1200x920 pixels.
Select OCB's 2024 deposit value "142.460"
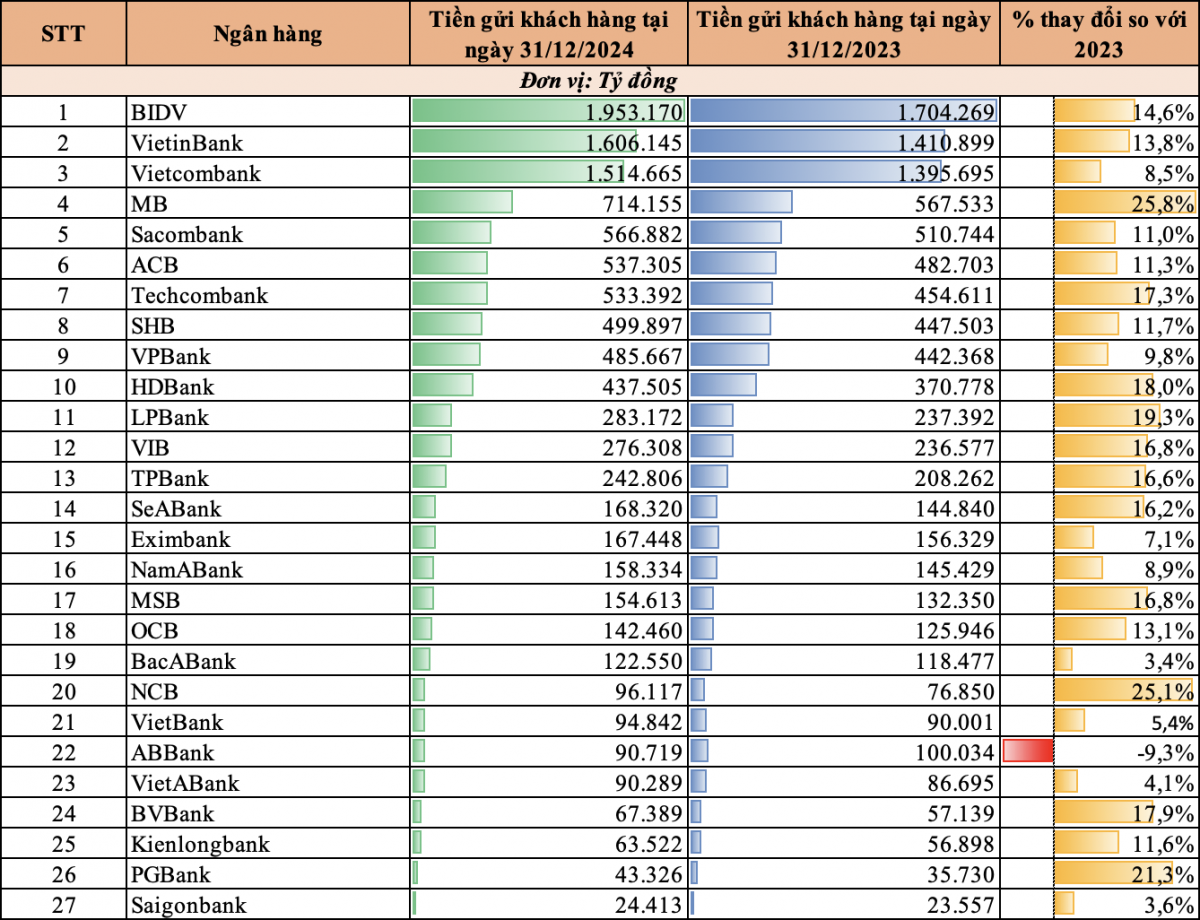coord(644,630)
